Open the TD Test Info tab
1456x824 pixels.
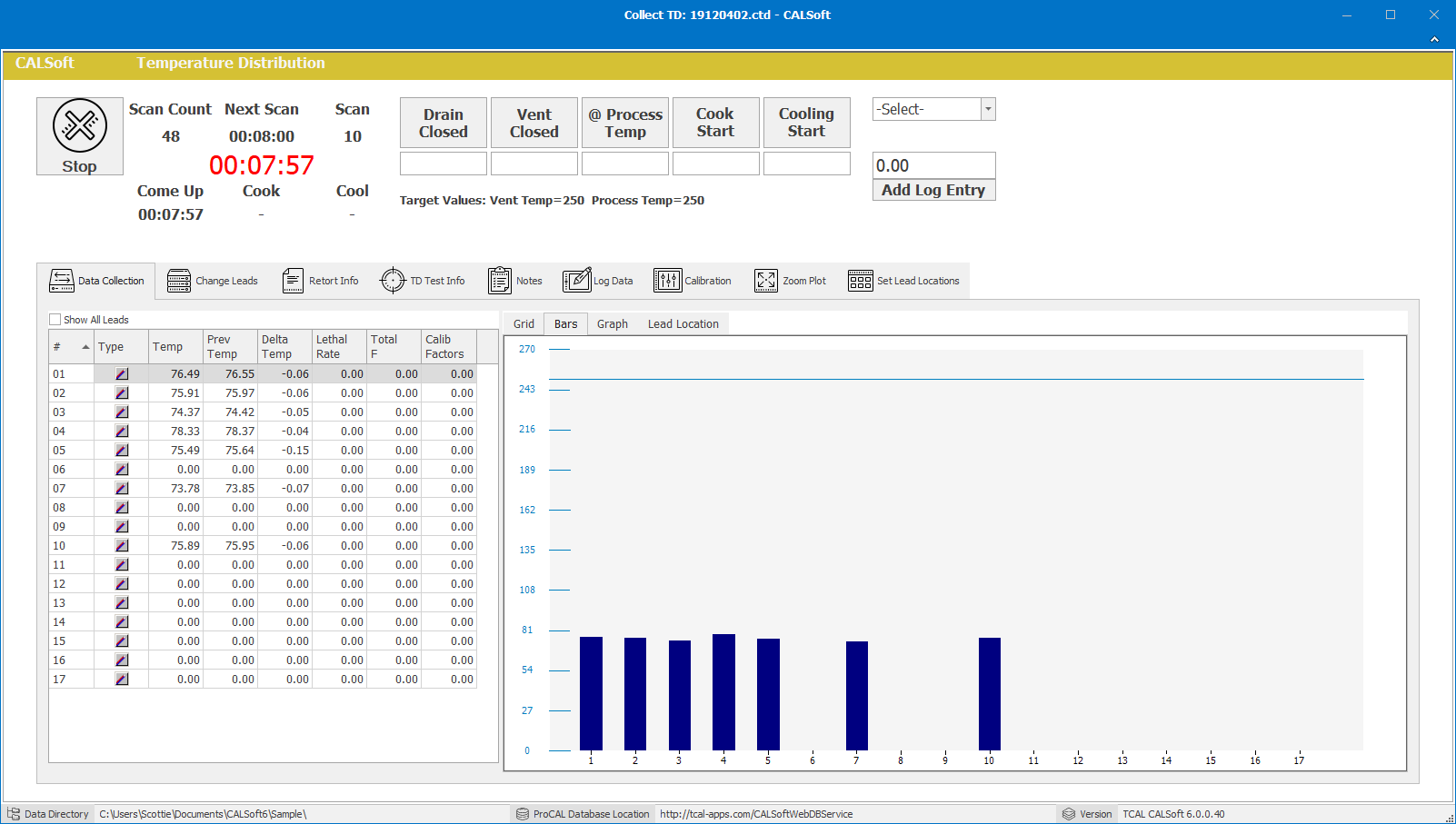point(423,281)
